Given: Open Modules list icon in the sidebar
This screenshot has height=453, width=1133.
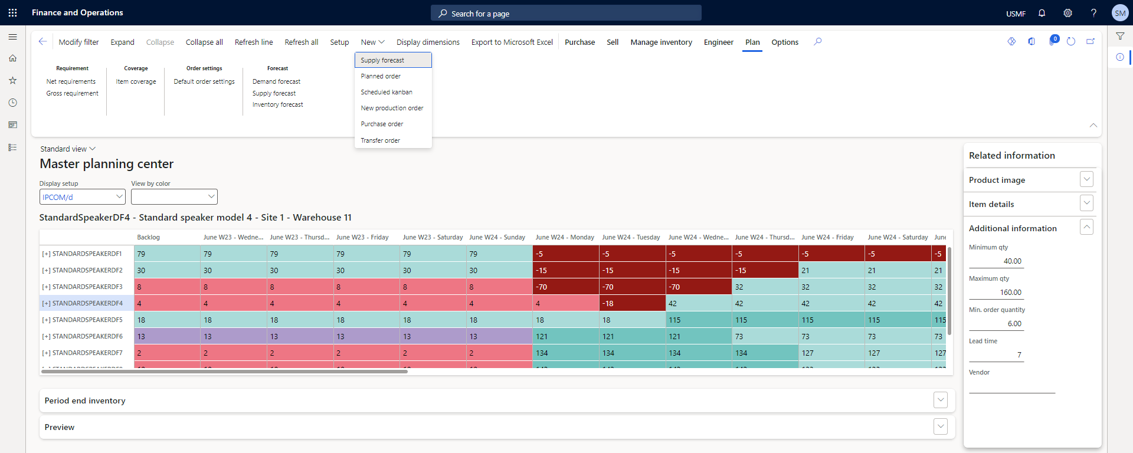Looking at the screenshot, I should coord(12,147).
